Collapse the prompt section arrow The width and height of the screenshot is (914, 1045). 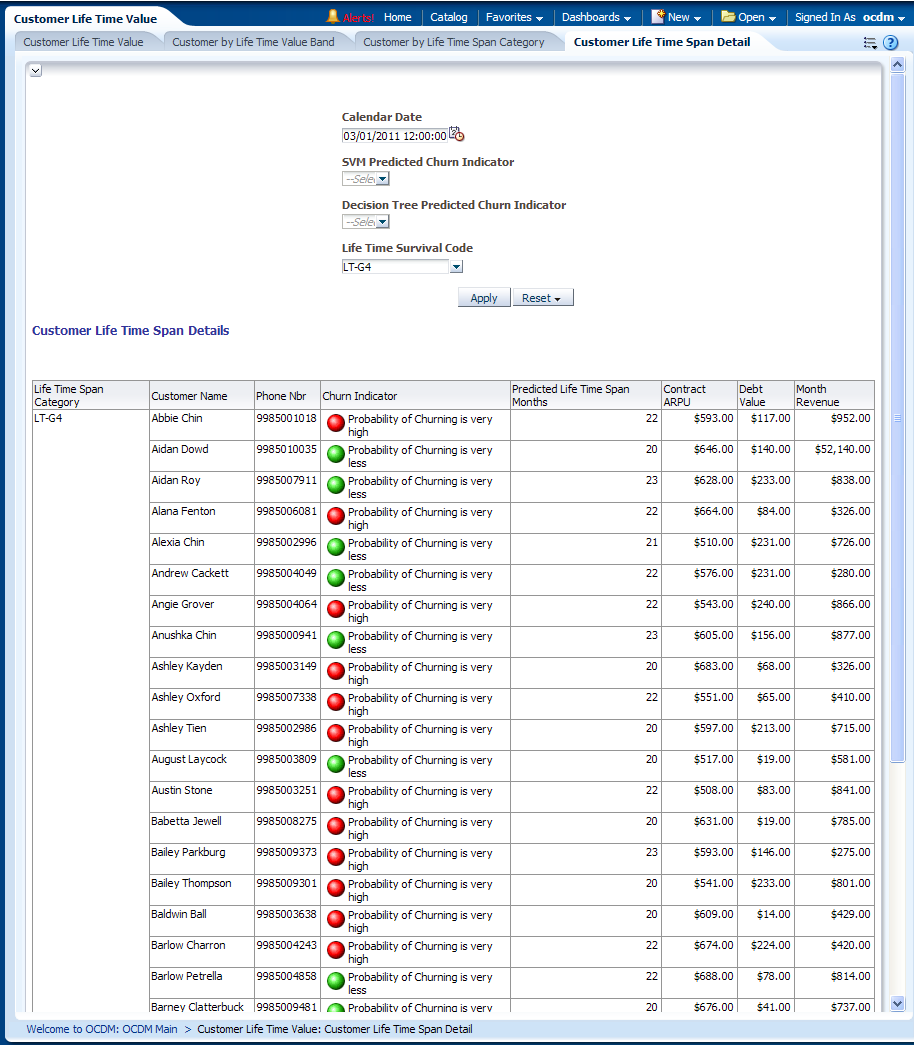[35, 70]
